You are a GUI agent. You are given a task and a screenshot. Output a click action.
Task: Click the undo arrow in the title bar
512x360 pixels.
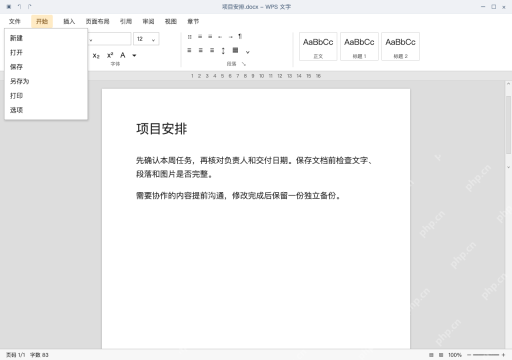[19, 7]
